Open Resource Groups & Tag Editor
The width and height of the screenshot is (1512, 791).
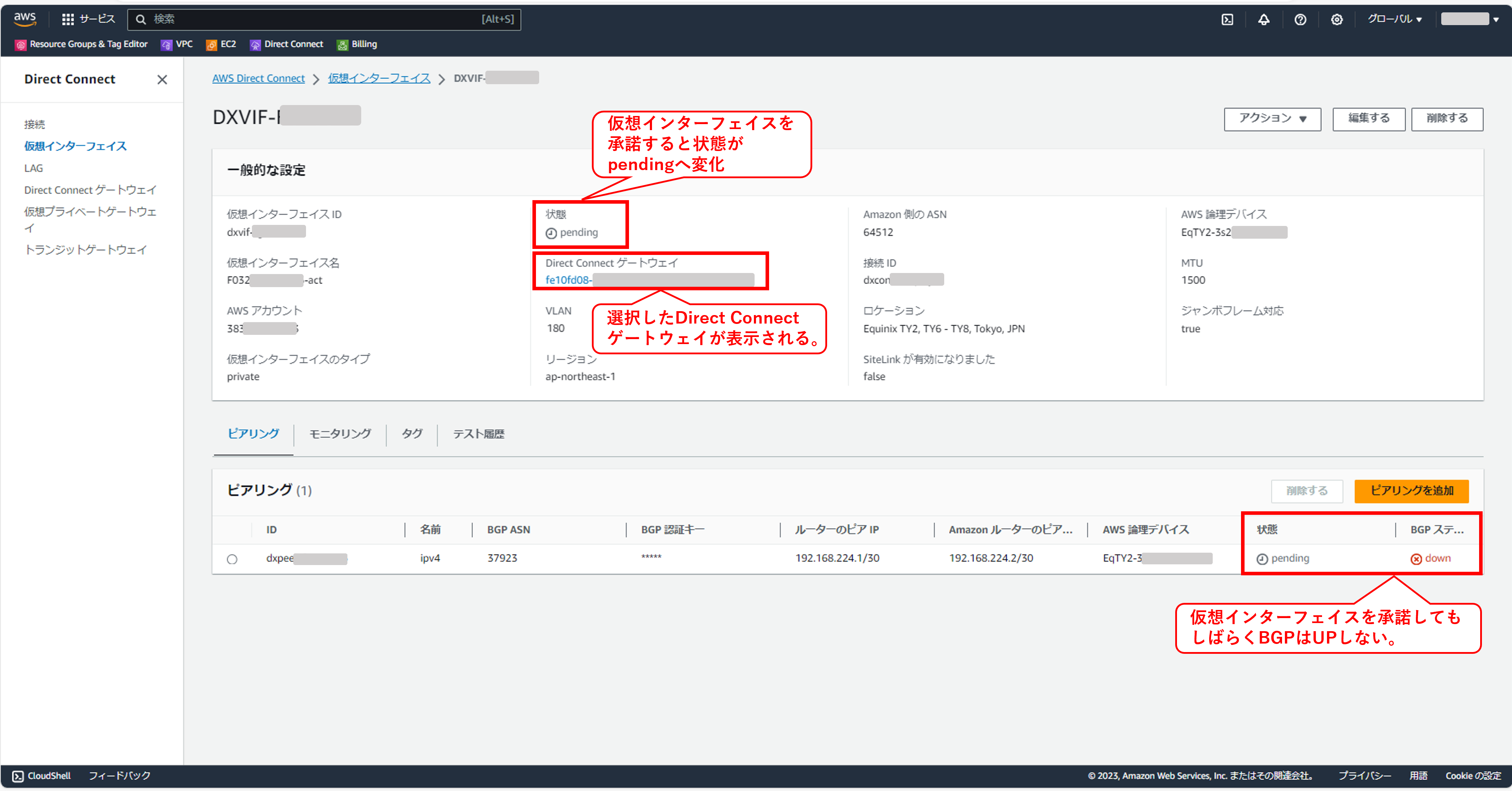81,44
